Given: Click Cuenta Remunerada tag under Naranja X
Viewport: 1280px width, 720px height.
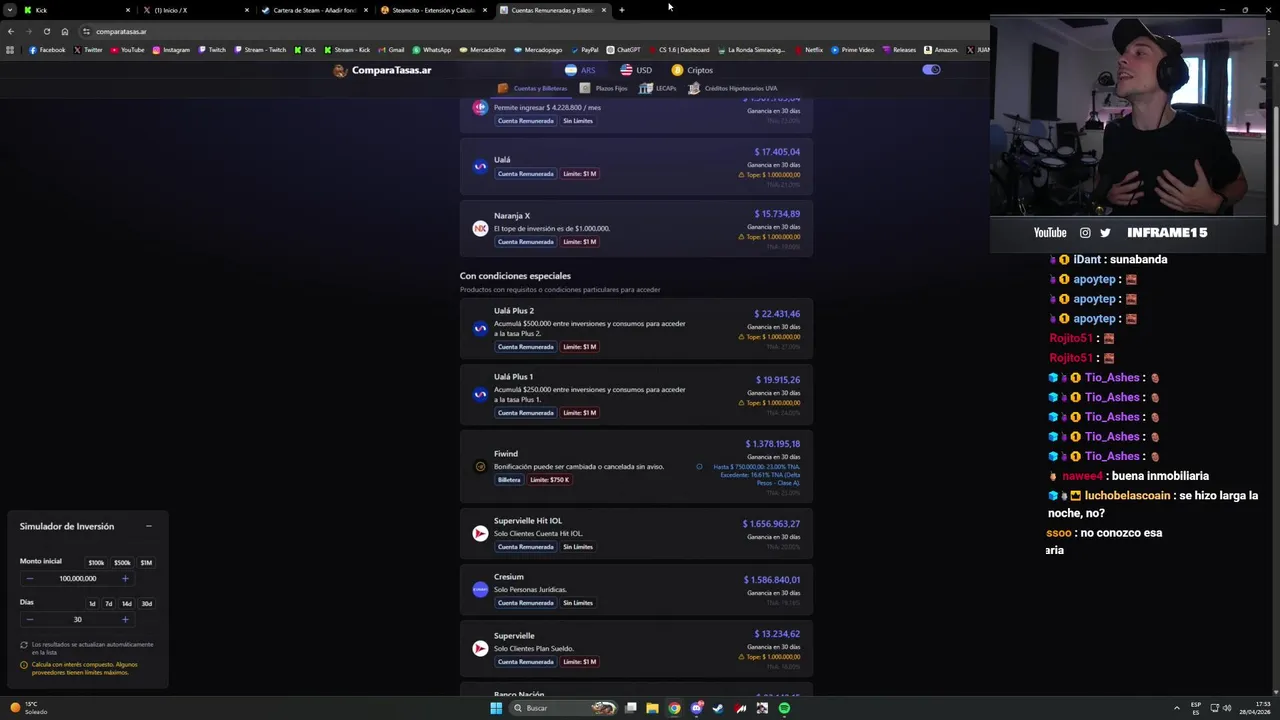Looking at the screenshot, I should [x=525, y=242].
